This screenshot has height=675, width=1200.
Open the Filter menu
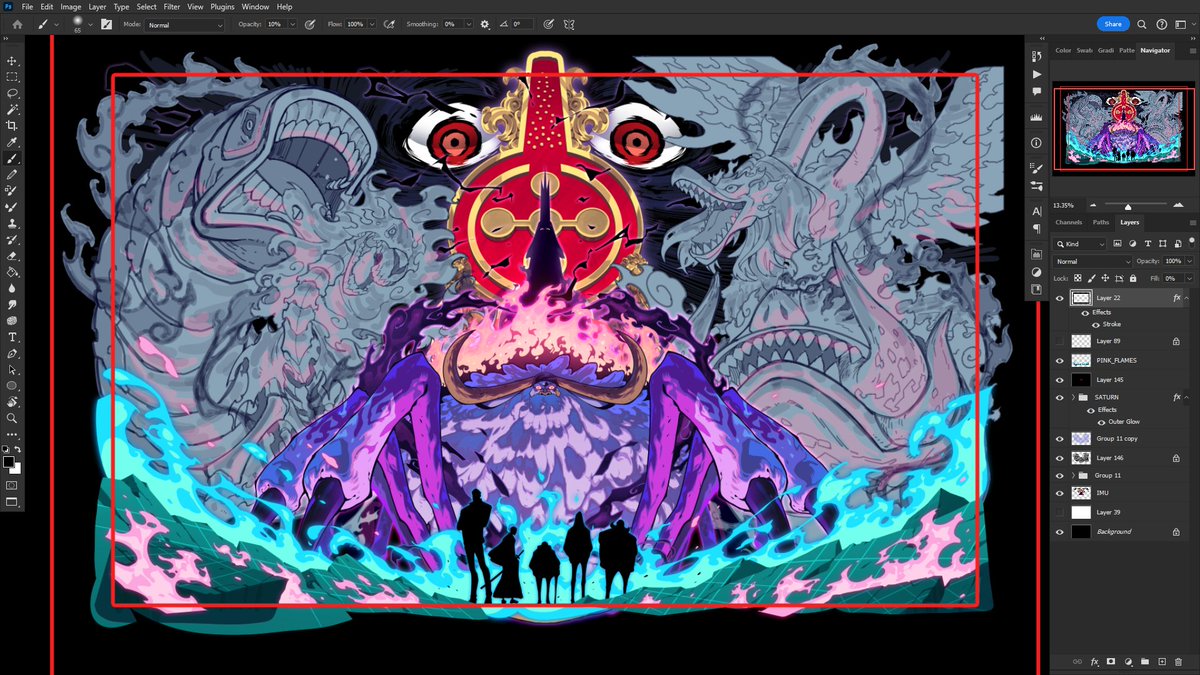172,7
